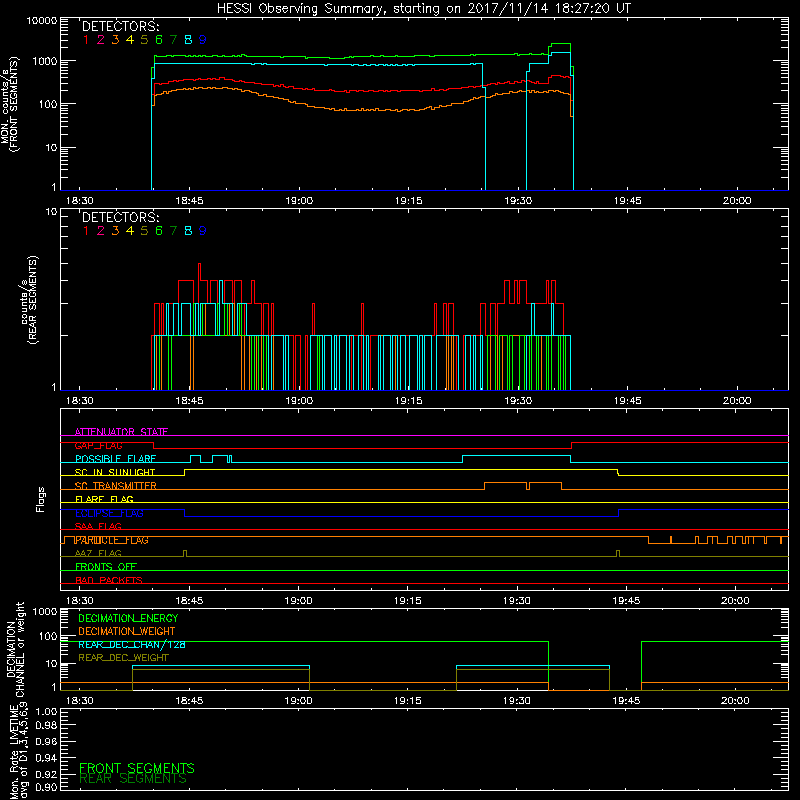Click the SC_TRANSMITTER flag label
The width and height of the screenshot is (800, 800).
click(x=116, y=486)
